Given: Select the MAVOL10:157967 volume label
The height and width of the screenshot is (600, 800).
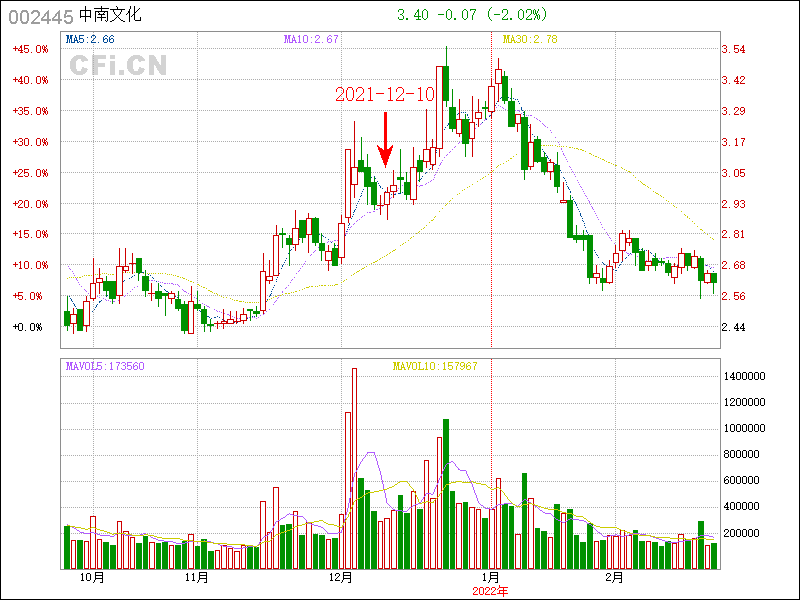Looking at the screenshot, I should click(435, 366).
